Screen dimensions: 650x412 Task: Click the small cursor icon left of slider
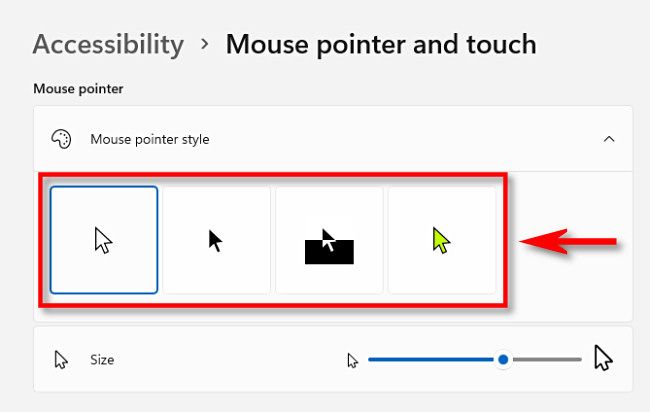(352, 360)
